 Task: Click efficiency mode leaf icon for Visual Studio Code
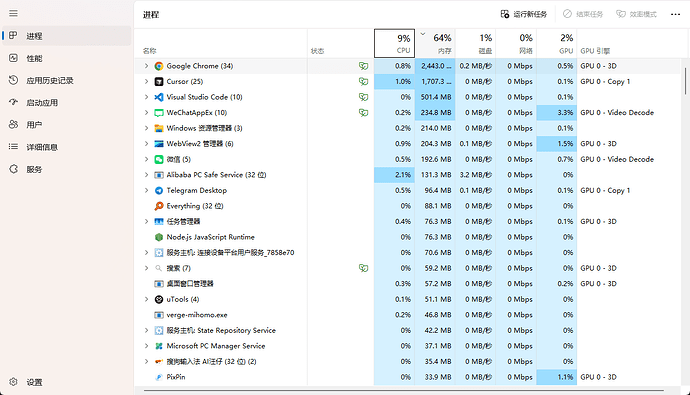tap(363, 97)
